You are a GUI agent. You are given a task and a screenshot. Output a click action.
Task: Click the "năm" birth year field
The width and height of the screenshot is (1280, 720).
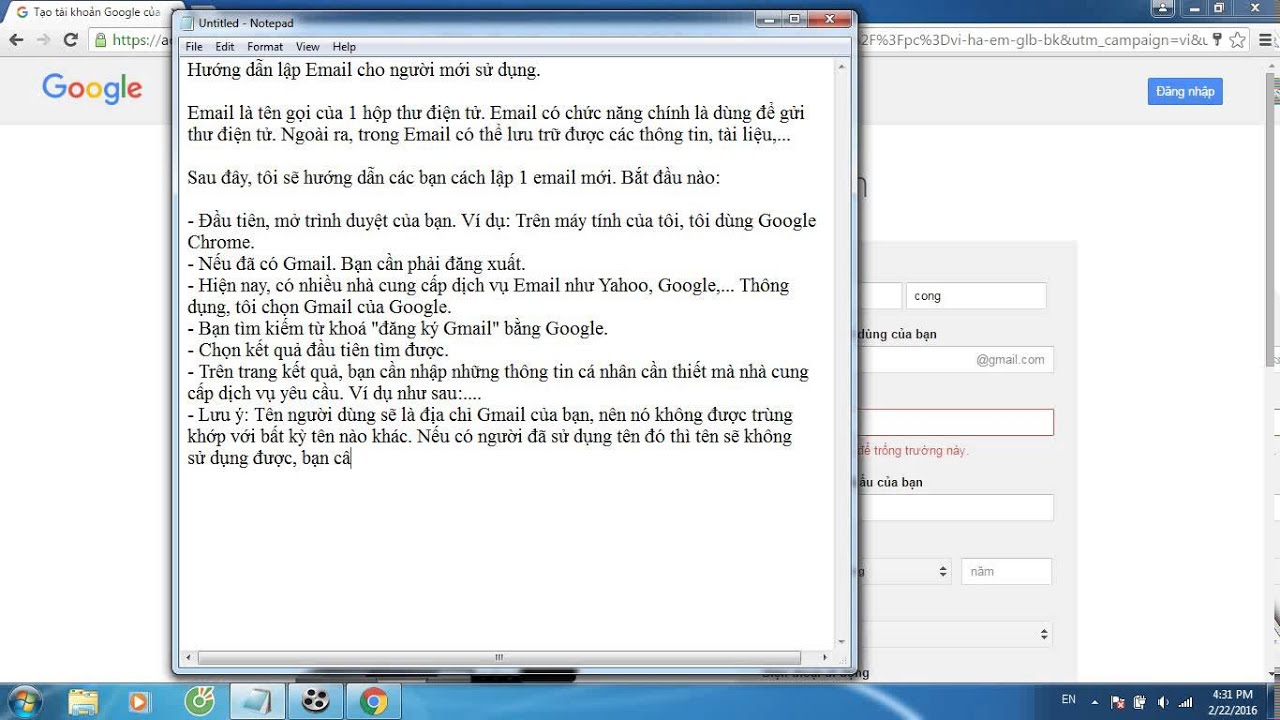point(1006,571)
